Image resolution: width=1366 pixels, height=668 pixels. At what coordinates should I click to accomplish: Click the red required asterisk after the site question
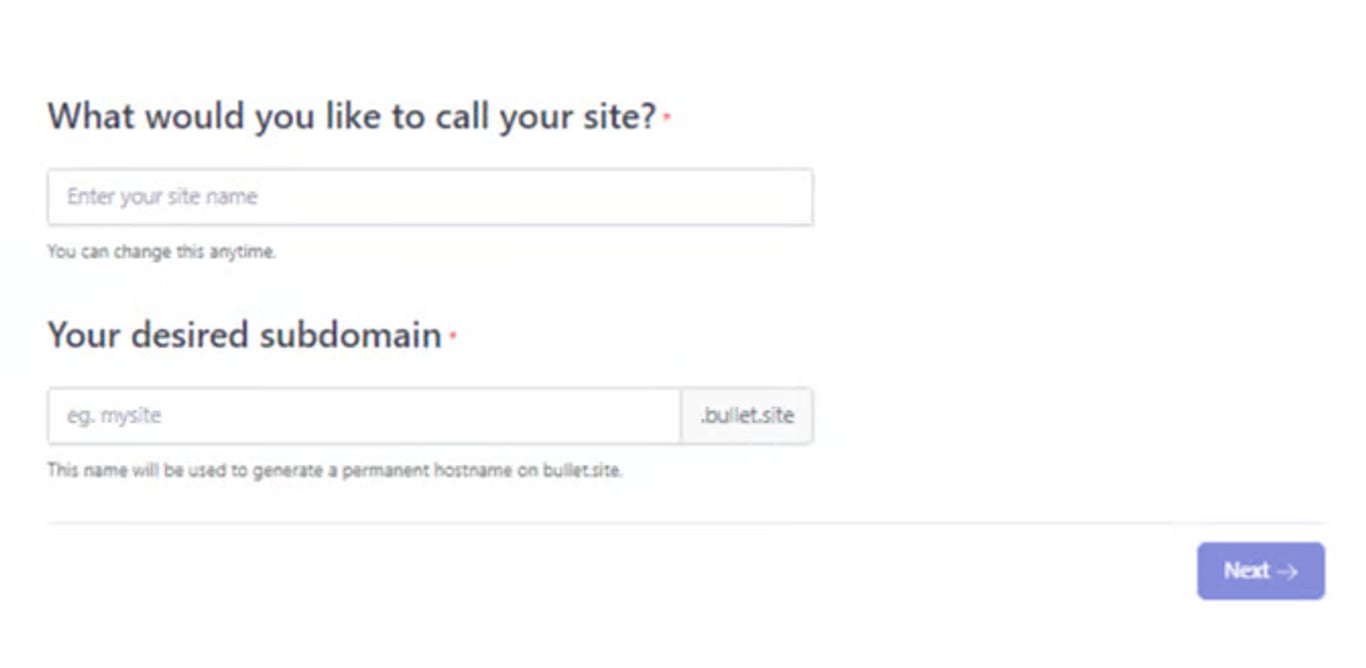(667, 118)
